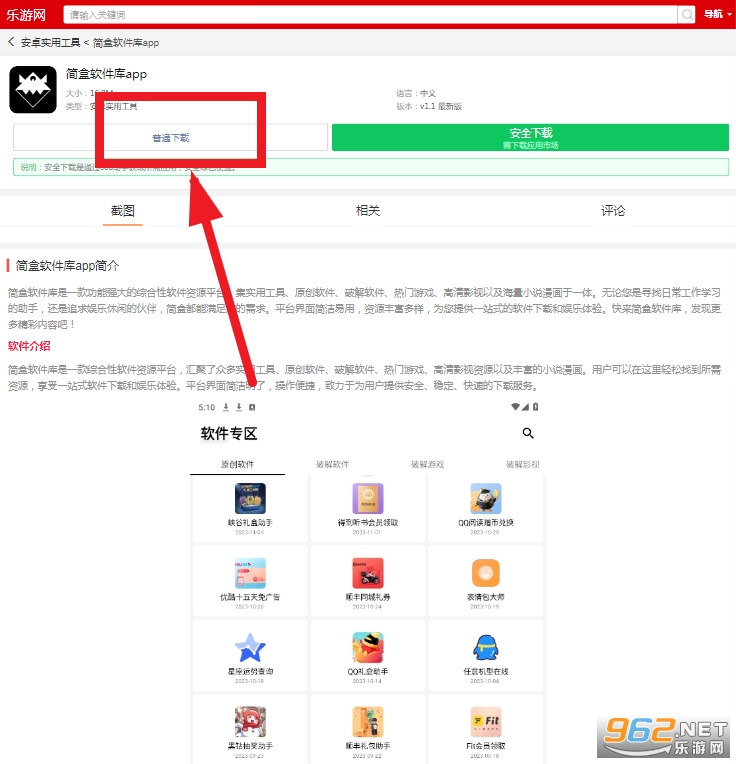Click the 乐游网 site logo
The image size is (736, 764).
click(x=26, y=15)
